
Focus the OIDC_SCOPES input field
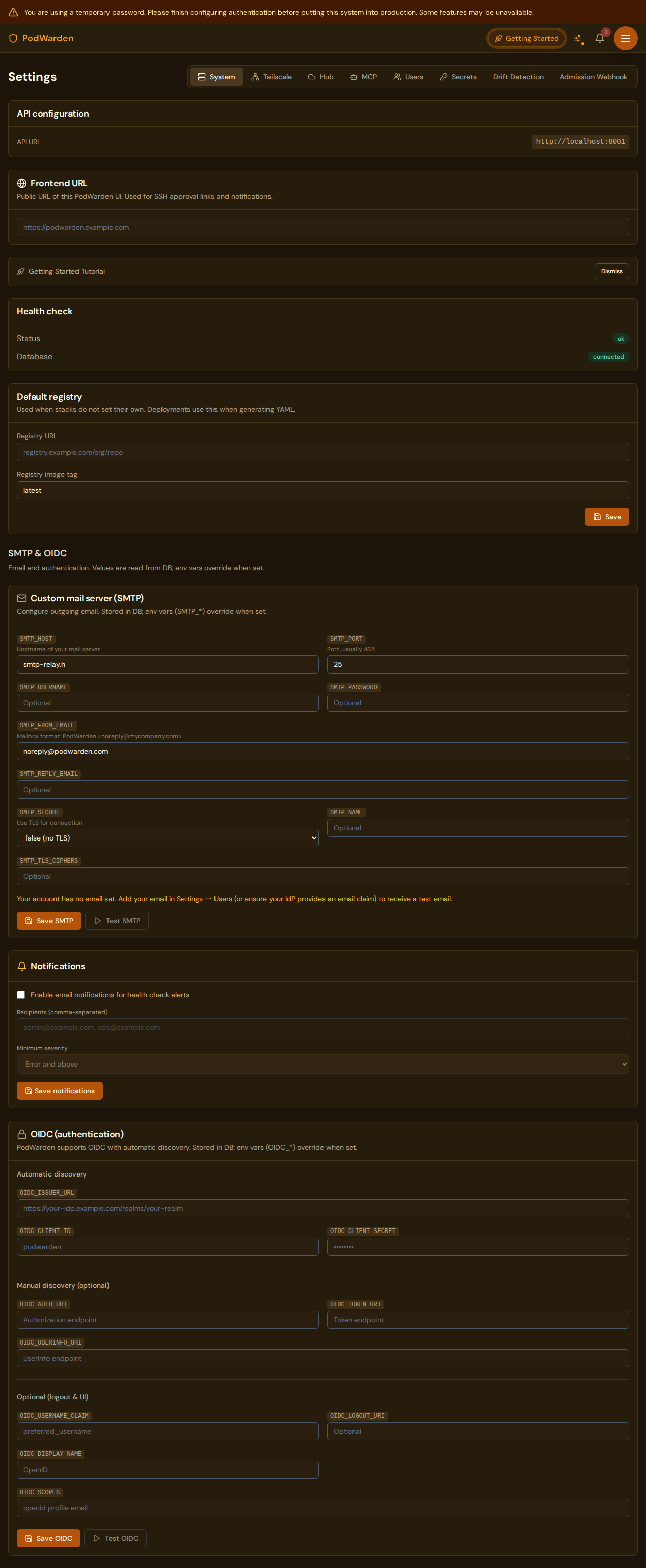tap(322, 1508)
